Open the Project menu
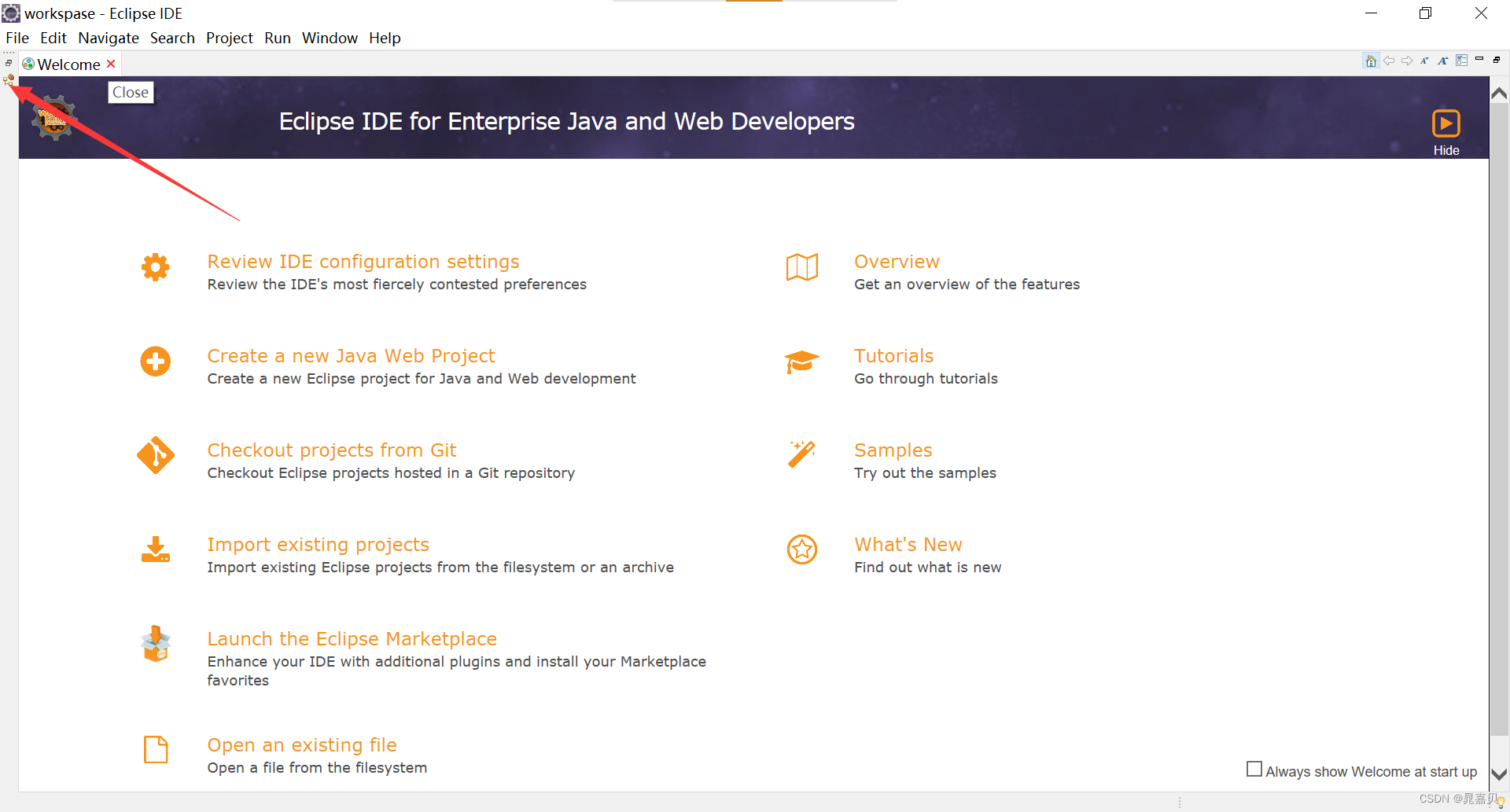 (x=230, y=38)
